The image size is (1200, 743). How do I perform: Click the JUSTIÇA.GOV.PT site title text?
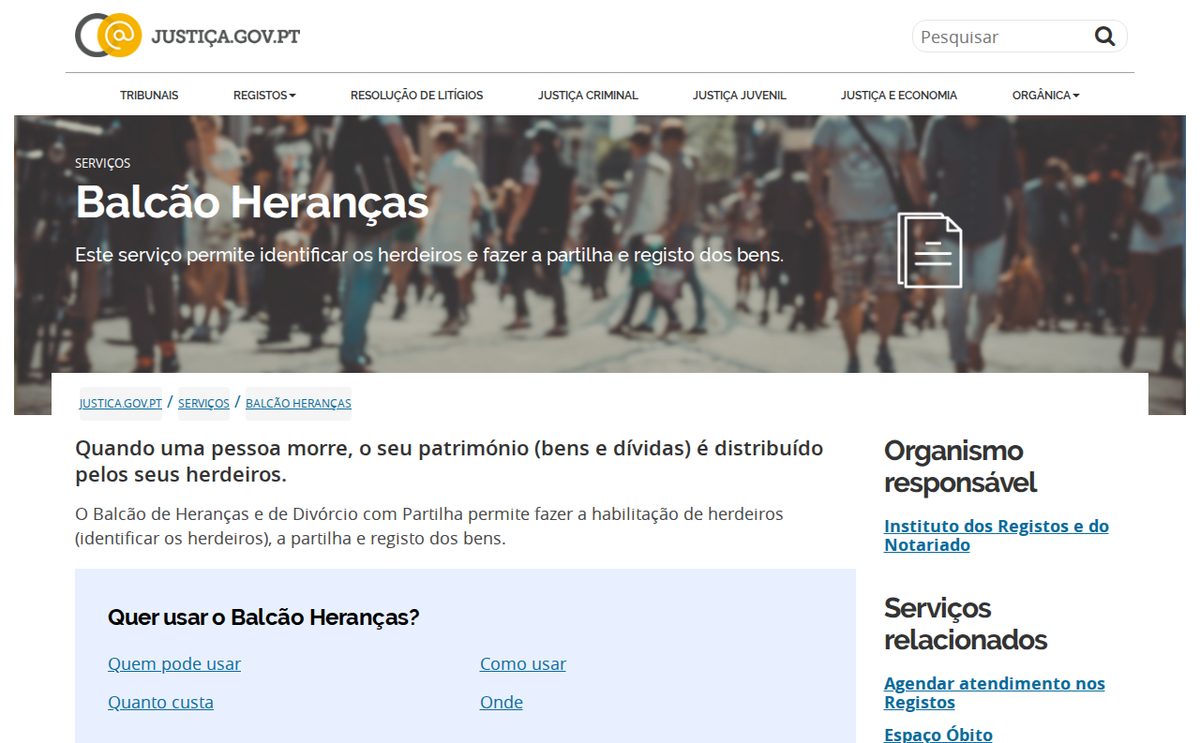coord(225,37)
